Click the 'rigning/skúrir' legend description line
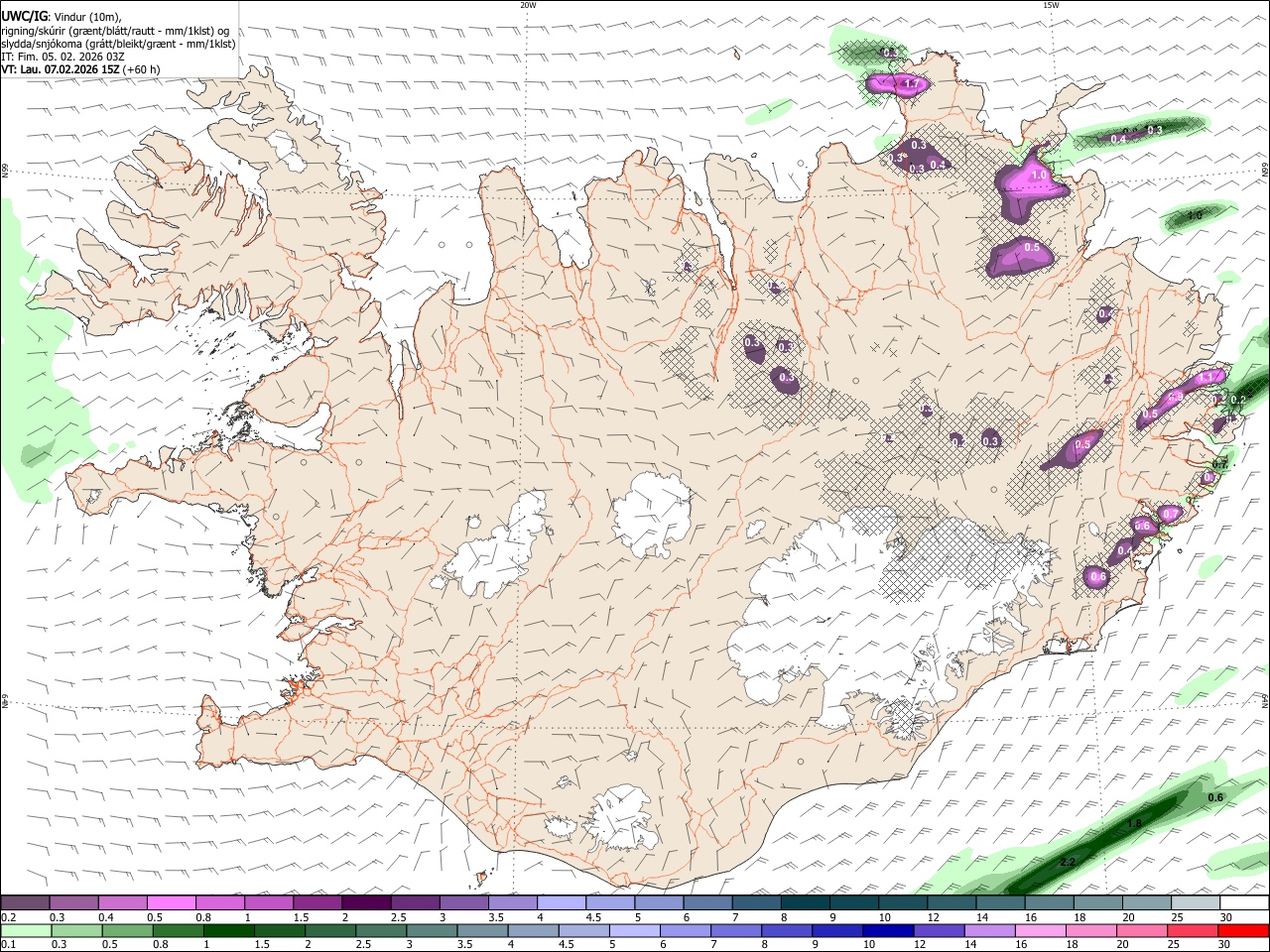Viewport: 1270px width, 952px height. pos(116,31)
